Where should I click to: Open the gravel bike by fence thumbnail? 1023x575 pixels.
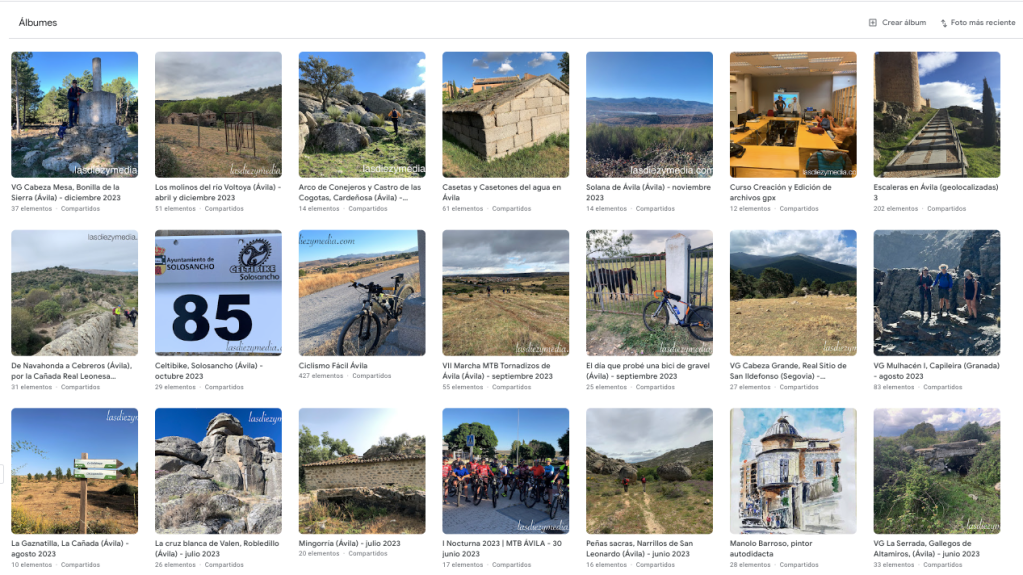point(649,292)
